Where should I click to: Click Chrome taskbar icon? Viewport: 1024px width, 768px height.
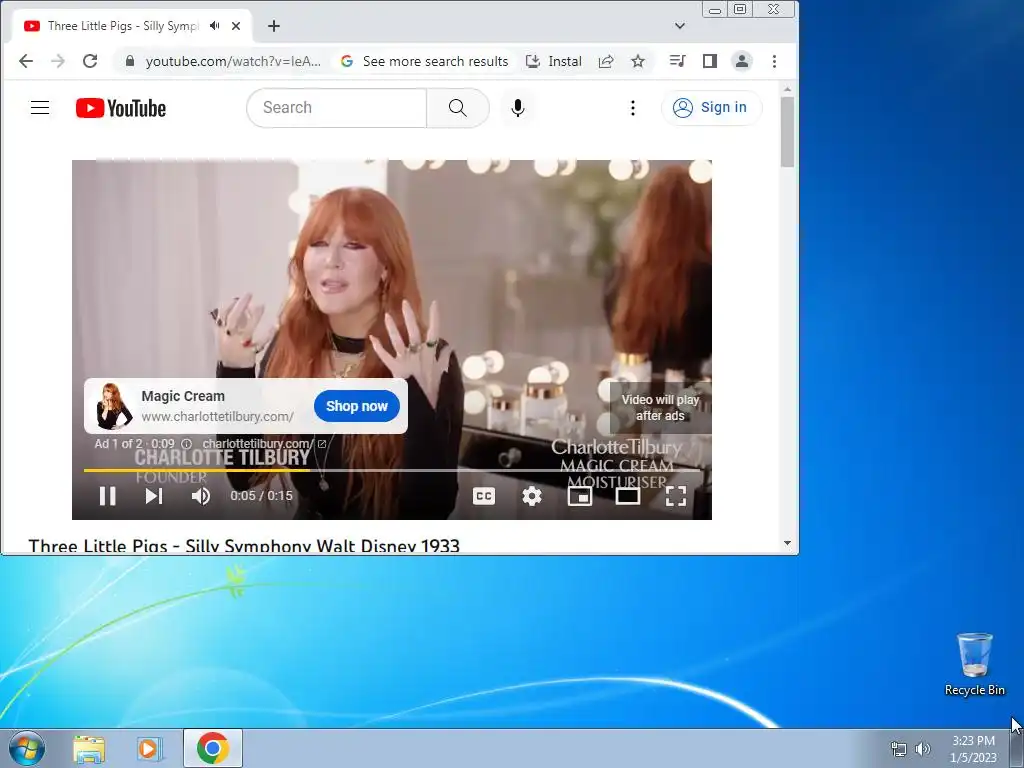(x=213, y=748)
